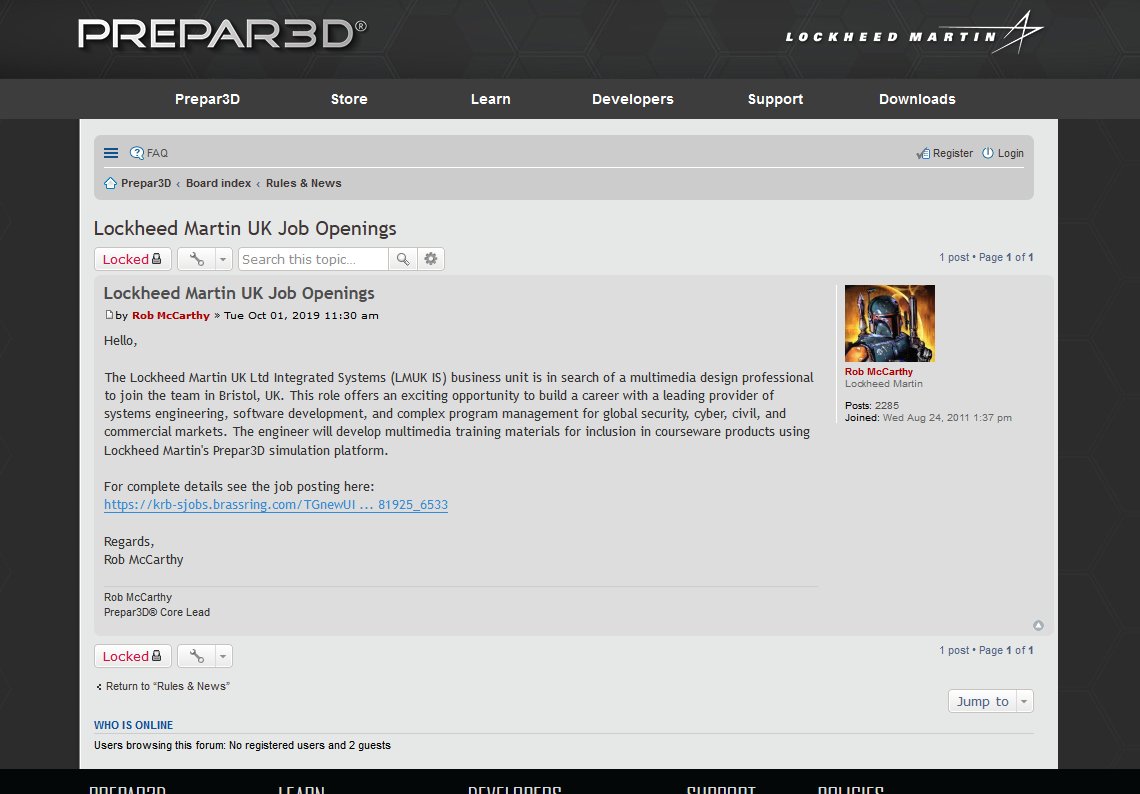Open the Store nav menu
The height and width of the screenshot is (794, 1140).
(349, 99)
